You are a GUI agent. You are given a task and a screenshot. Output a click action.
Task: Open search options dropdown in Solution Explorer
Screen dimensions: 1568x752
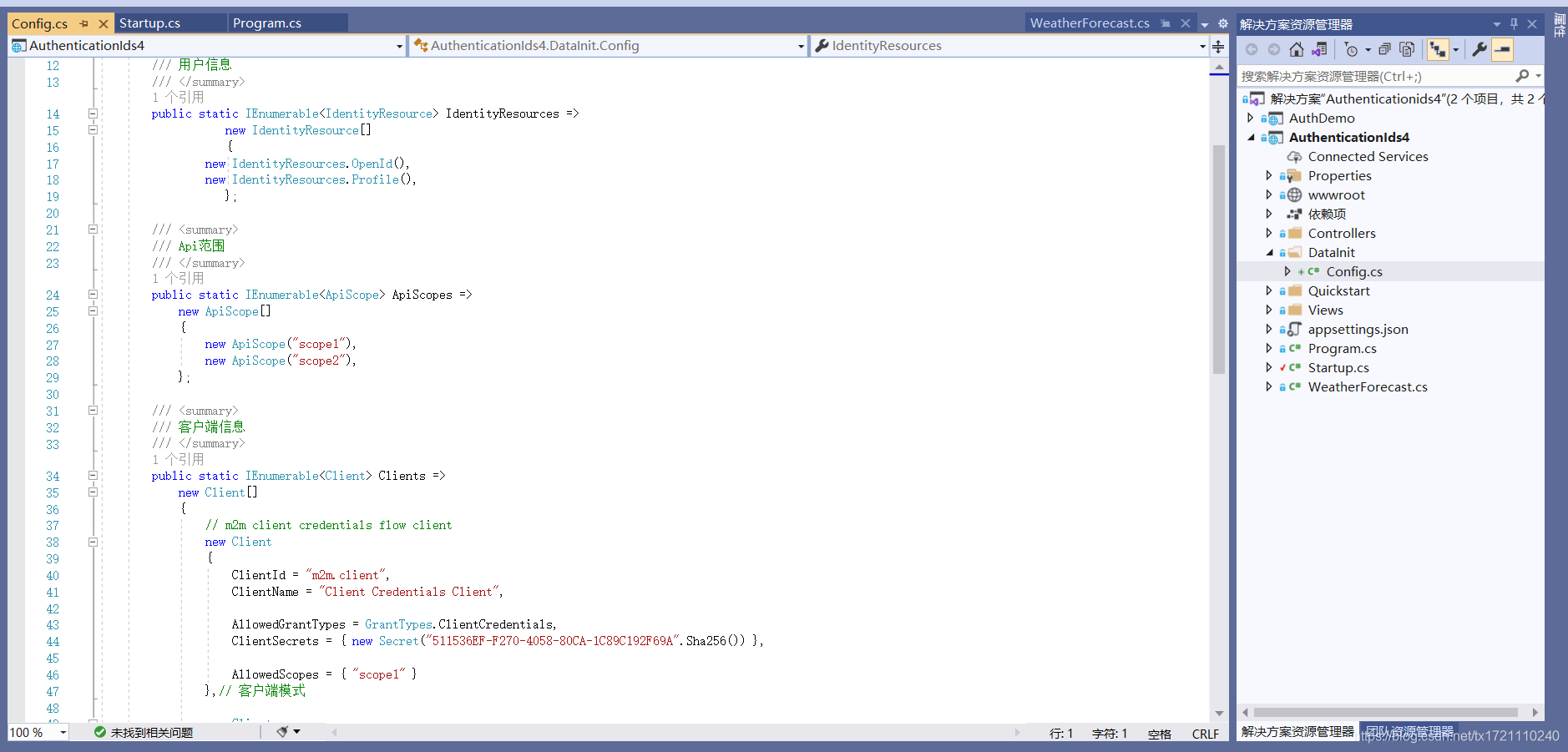pyautogui.click(x=1538, y=76)
